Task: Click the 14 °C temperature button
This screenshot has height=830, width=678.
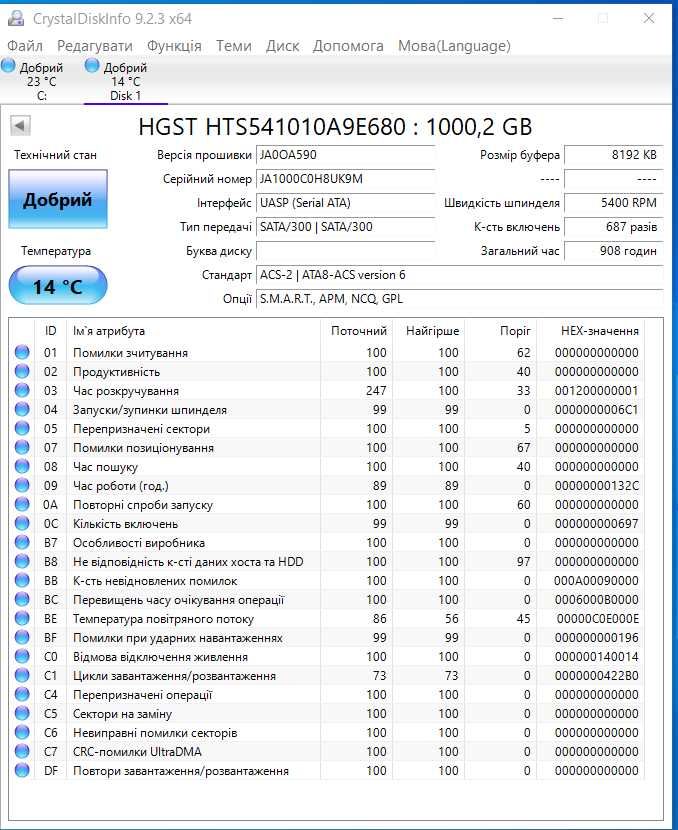Action: (x=58, y=286)
